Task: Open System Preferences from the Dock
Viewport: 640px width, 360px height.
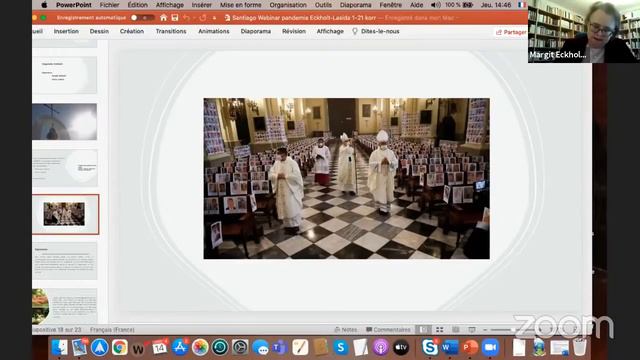Action: (240, 347)
